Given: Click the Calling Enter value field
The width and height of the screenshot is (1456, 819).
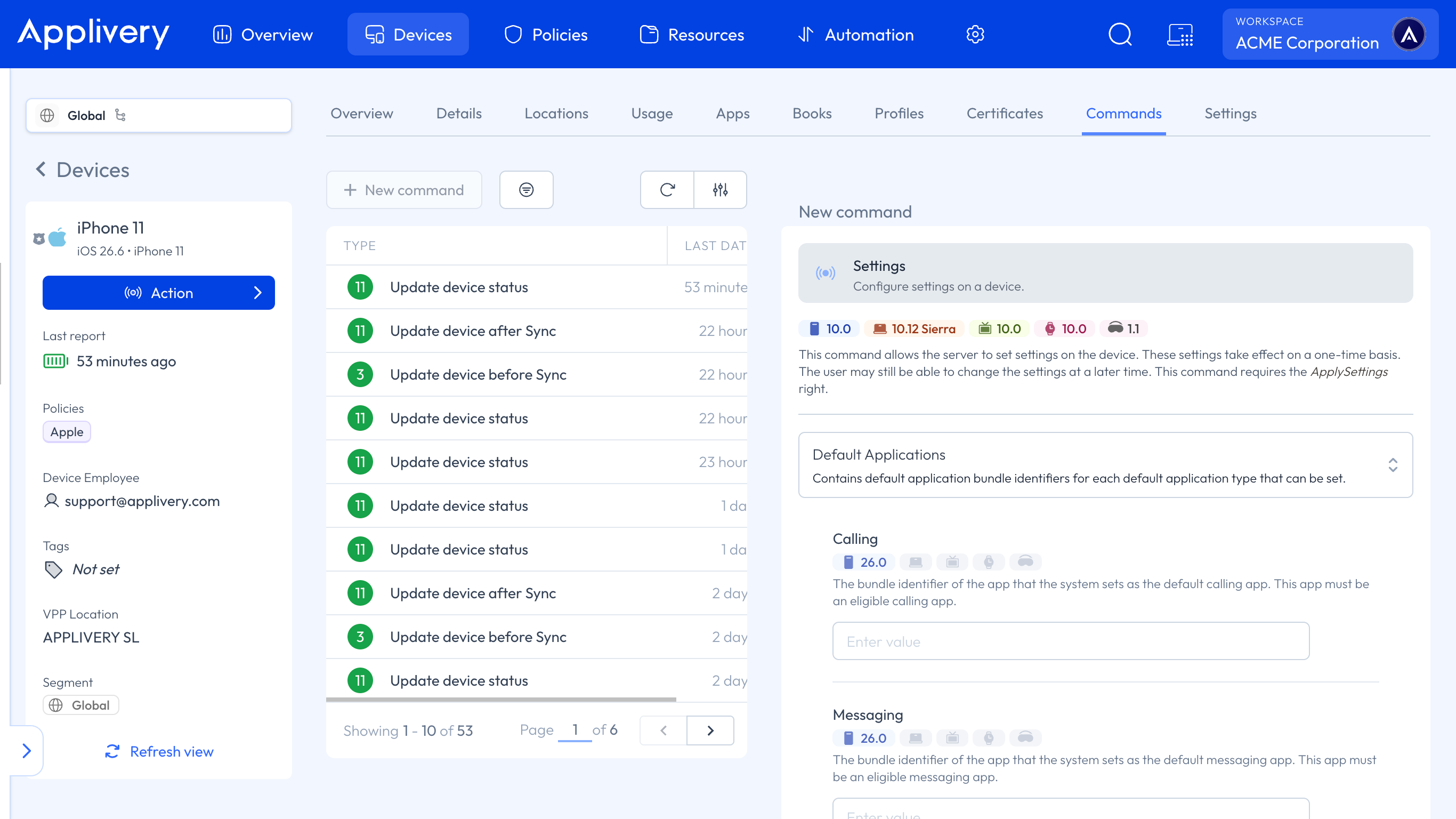Looking at the screenshot, I should coord(1071,641).
